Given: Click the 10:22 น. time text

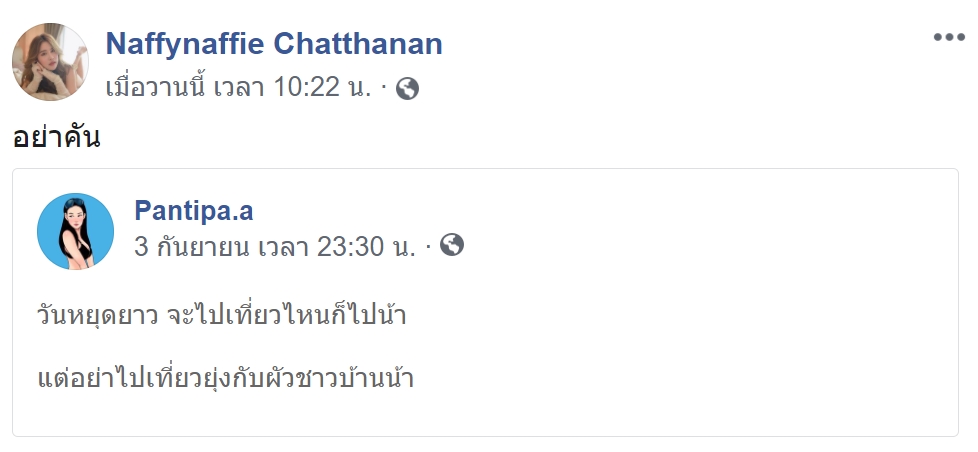Looking at the screenshot, I should pyautogui.click(x=322, y=87).
